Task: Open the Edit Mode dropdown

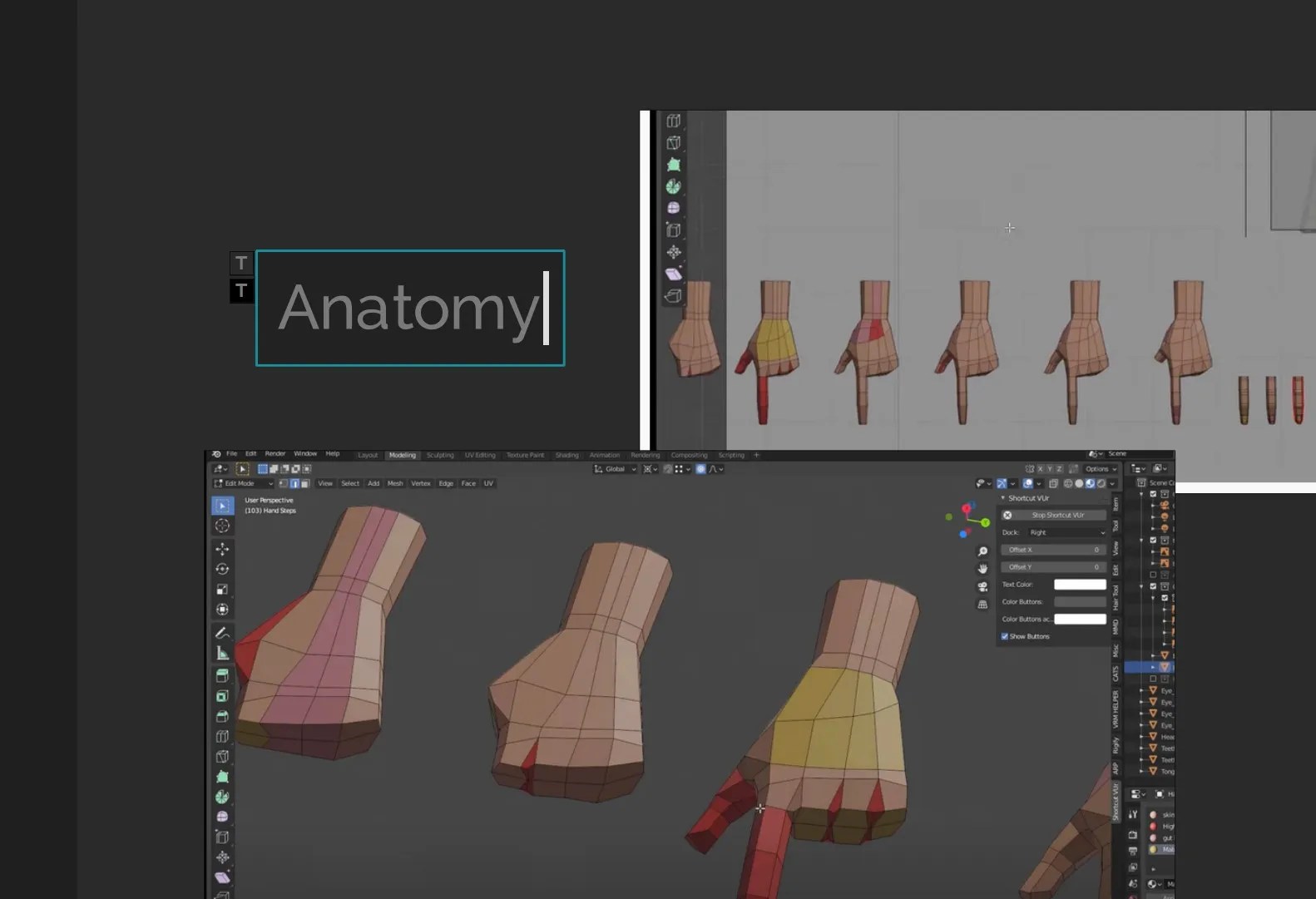Action: click(244, 483)
